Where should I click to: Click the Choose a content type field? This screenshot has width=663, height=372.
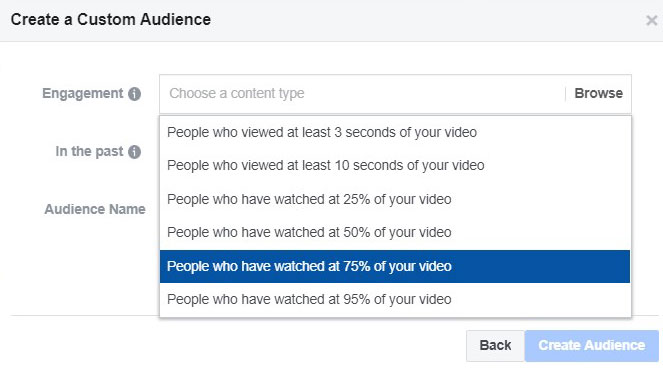pos(362,93)
